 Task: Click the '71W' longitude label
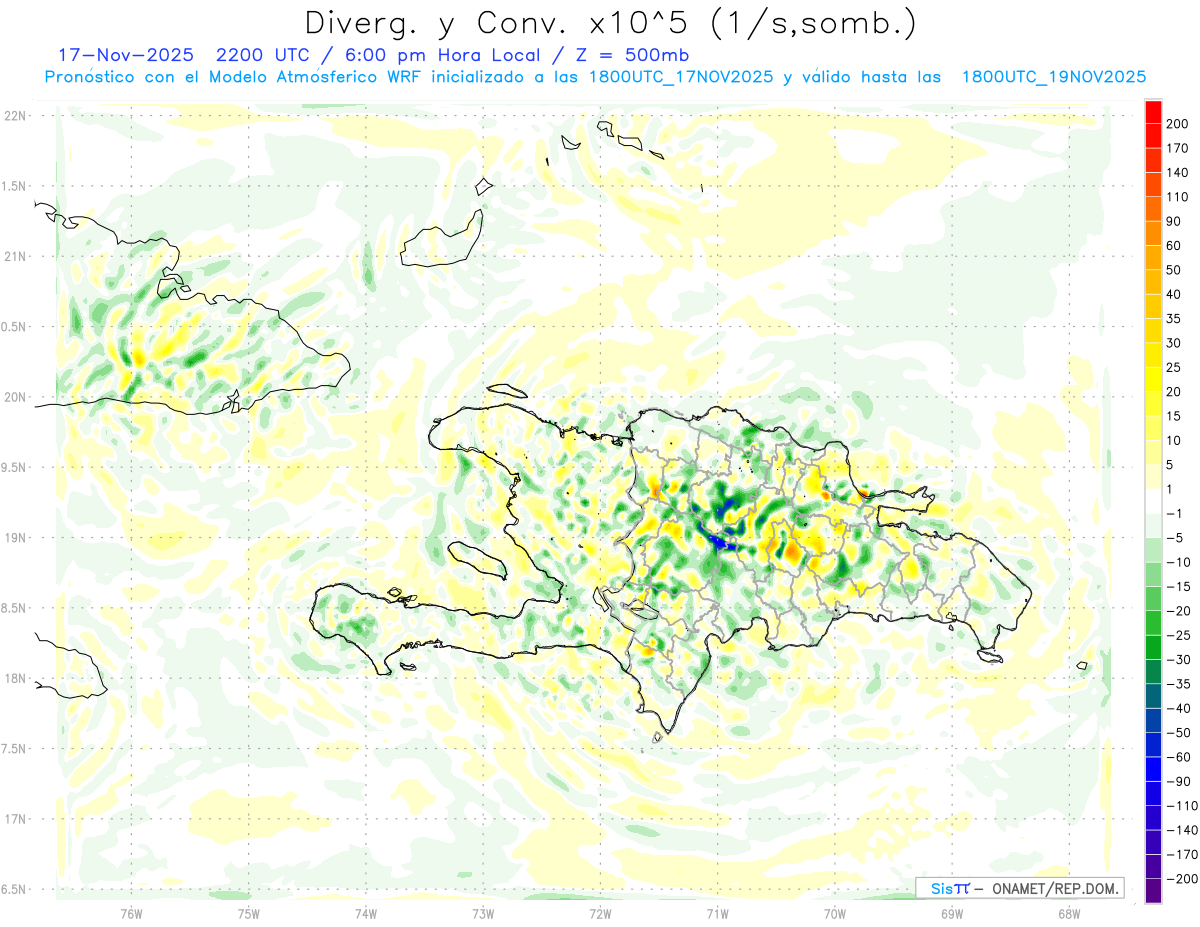pos(717,914)
